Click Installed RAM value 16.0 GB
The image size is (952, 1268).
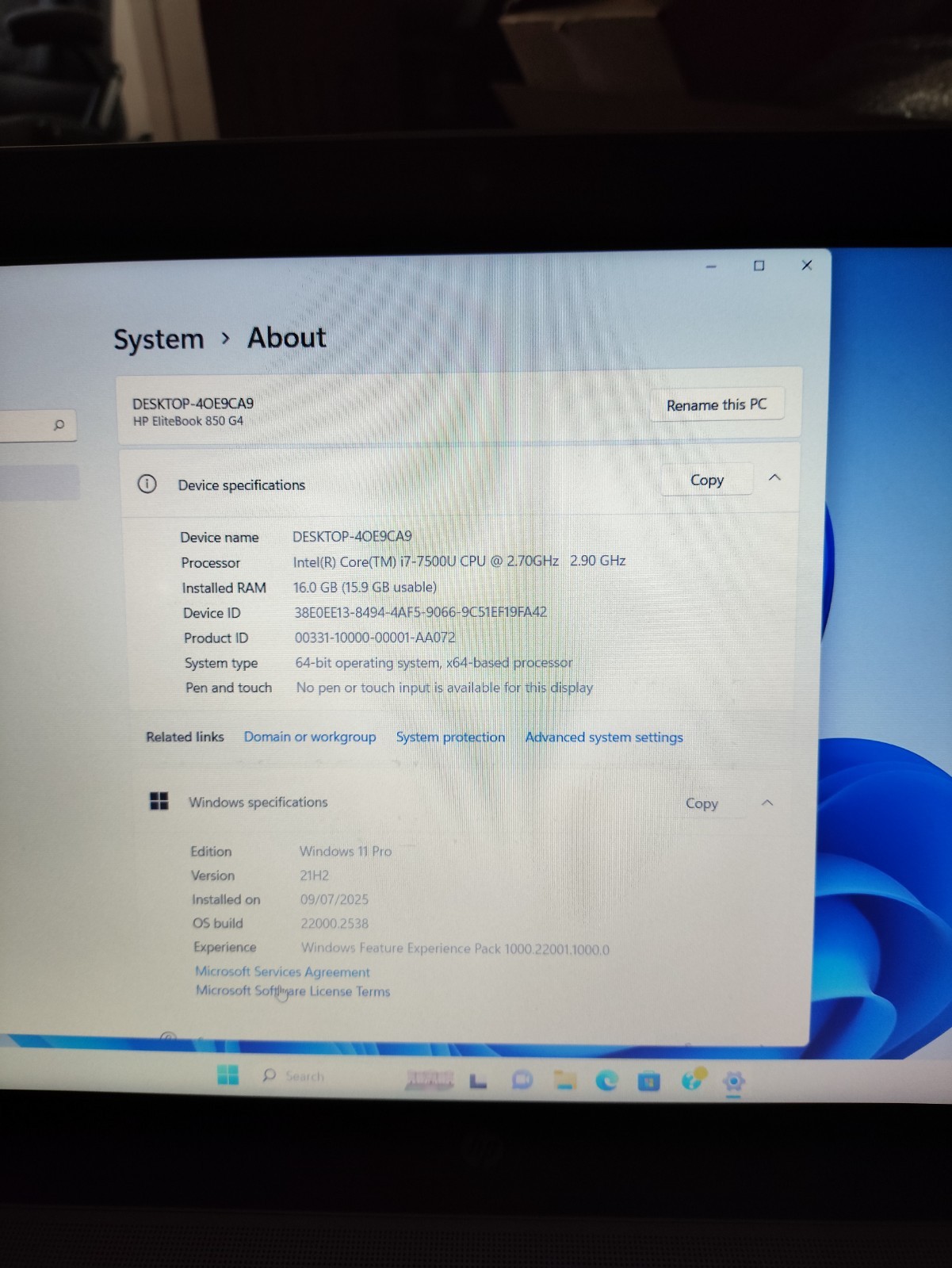pyautogui.click(x=365, y=587)
